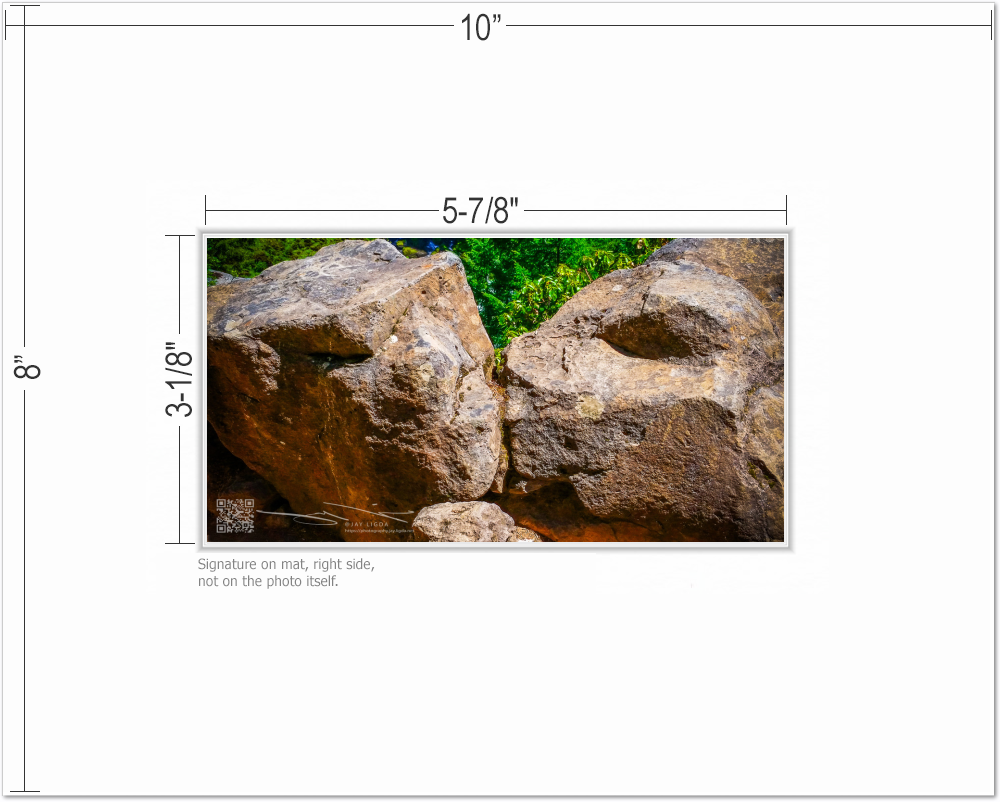The width and height of the screenshot is (1000, 802).
Task: Select the 3-1/8" photo height label
Action: point(180,380)
